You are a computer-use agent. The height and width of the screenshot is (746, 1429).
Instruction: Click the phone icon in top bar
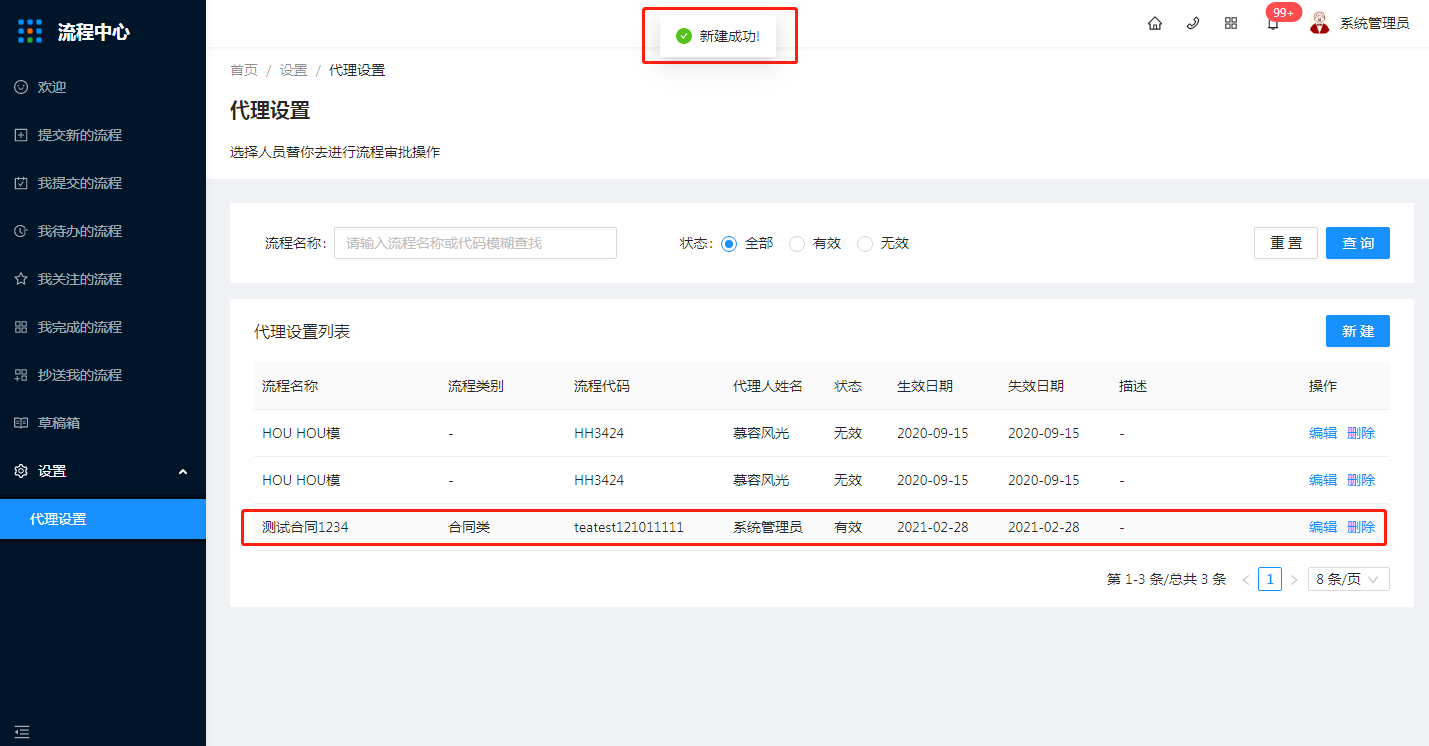tap(1193, 23)
